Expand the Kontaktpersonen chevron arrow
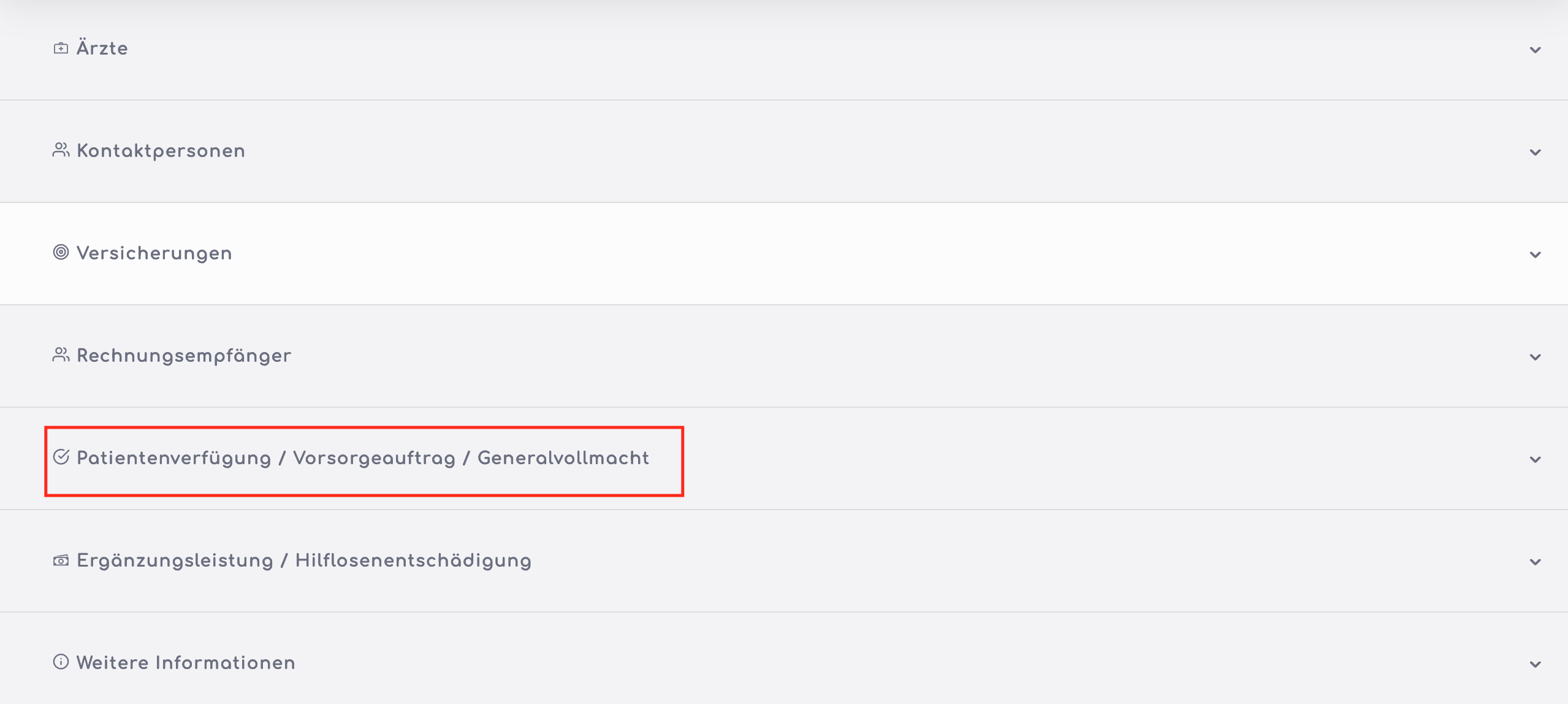Screen dimensions: 1568x704 [1535, 153]
